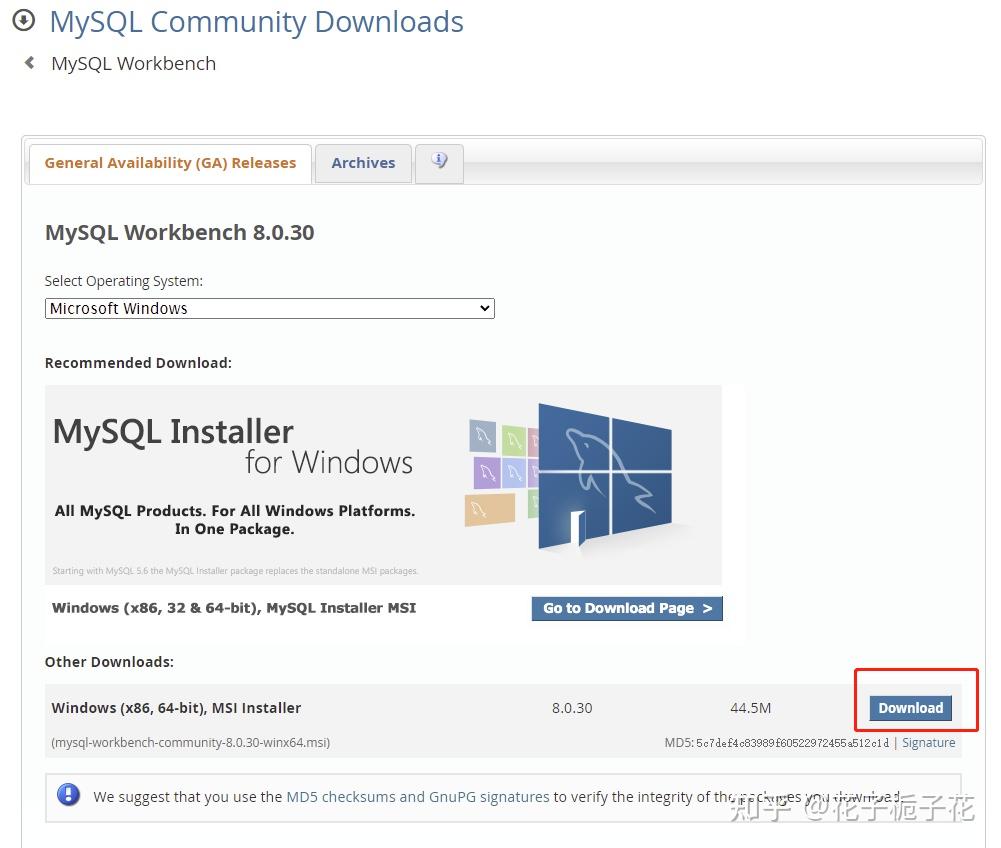Click the back chevron next to MySQL Workbench
Viewport: 1001px width, 848px height.
tap(27, 62)
